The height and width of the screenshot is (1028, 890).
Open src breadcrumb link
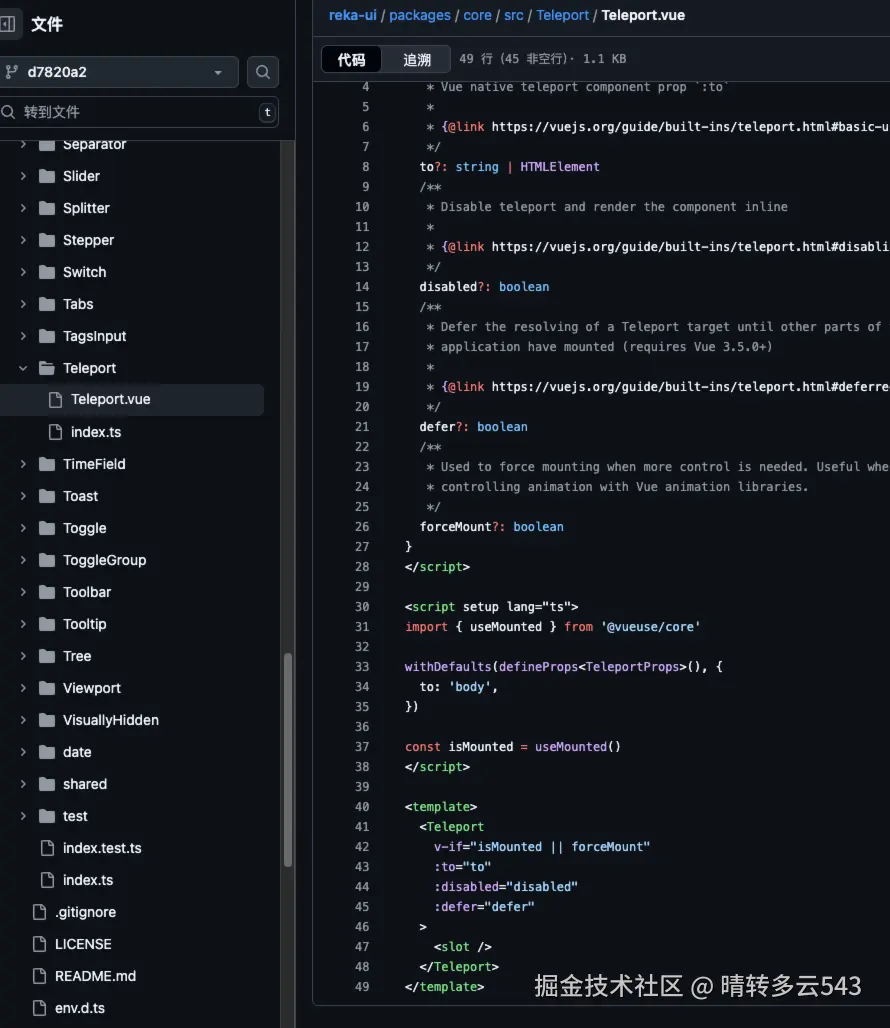tap(513, 15)
